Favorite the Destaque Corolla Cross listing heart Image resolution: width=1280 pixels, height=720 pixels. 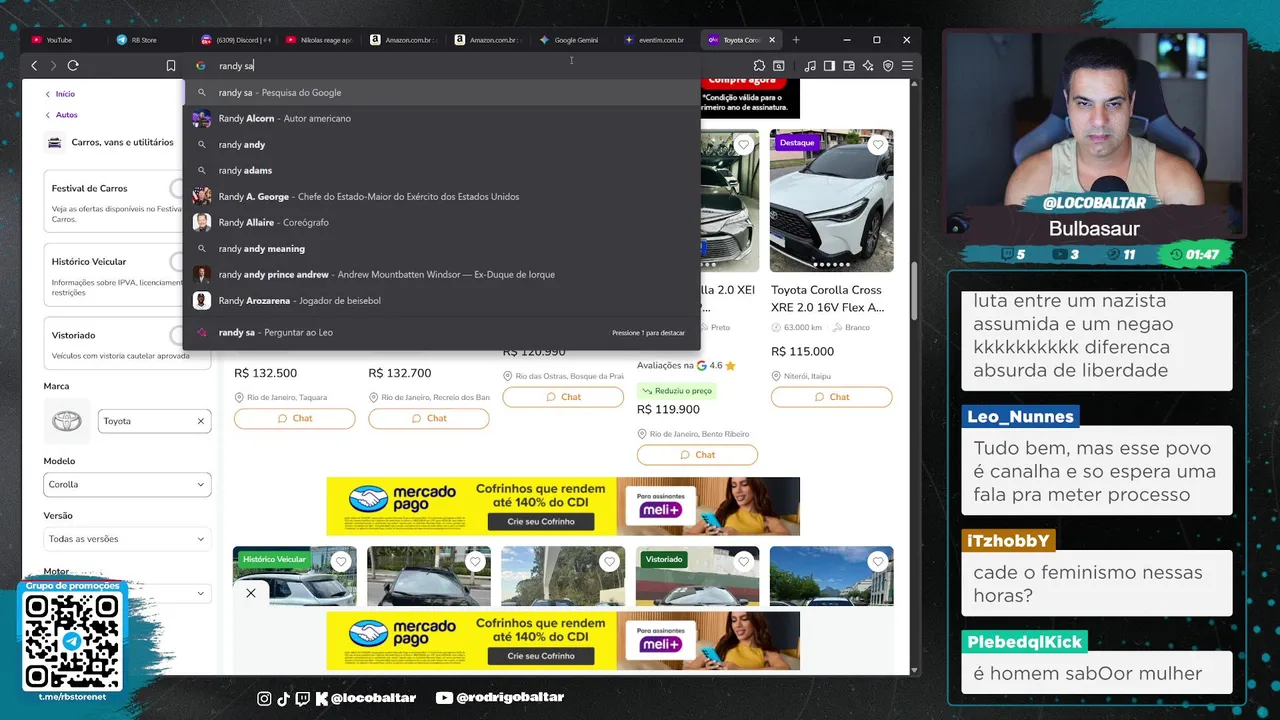[877, 145]
